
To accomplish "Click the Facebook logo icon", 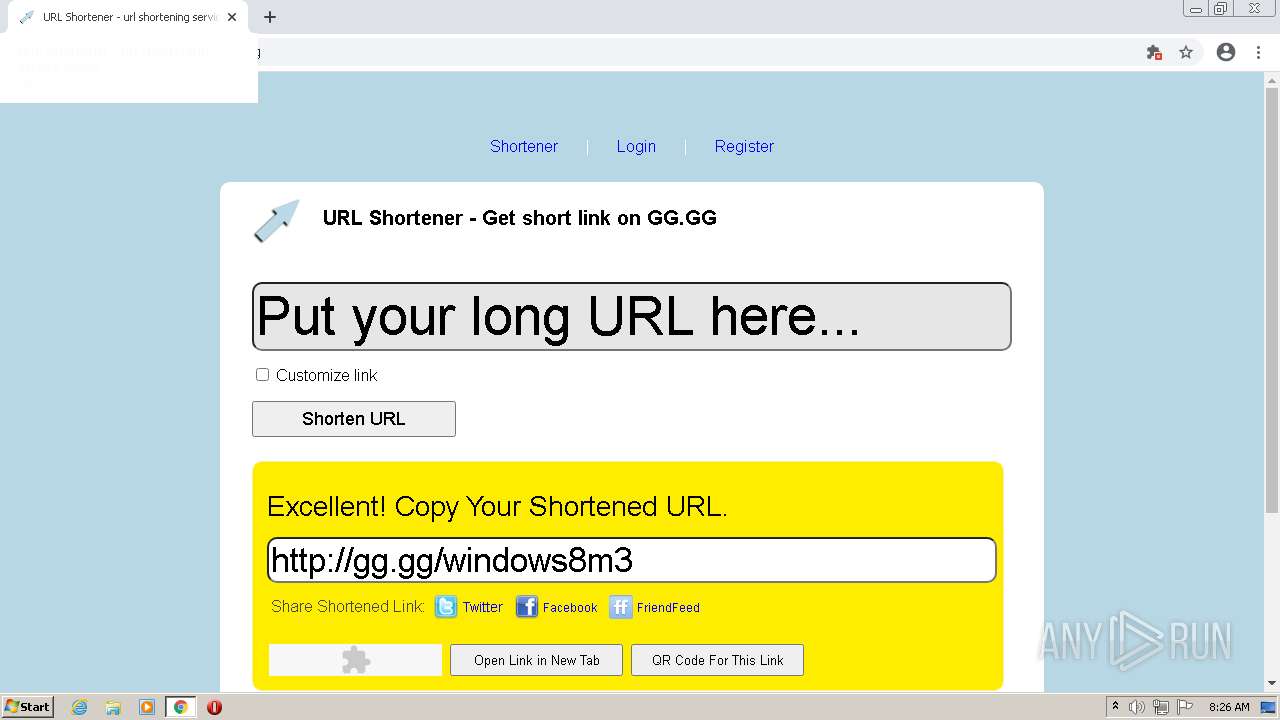I will [x=527, y=607].
